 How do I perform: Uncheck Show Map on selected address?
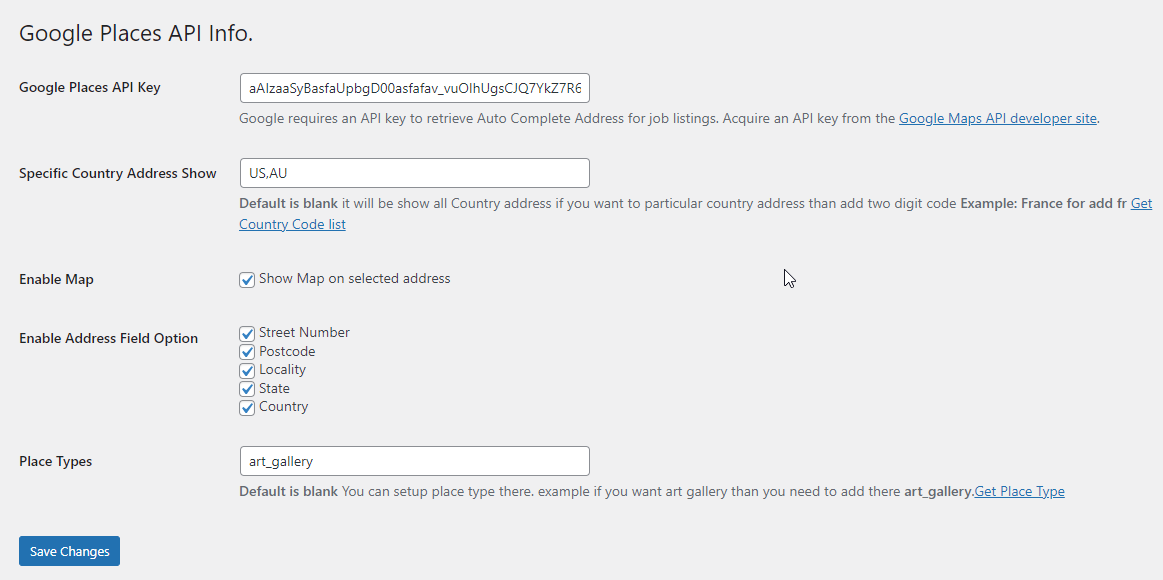pos(247,280)
